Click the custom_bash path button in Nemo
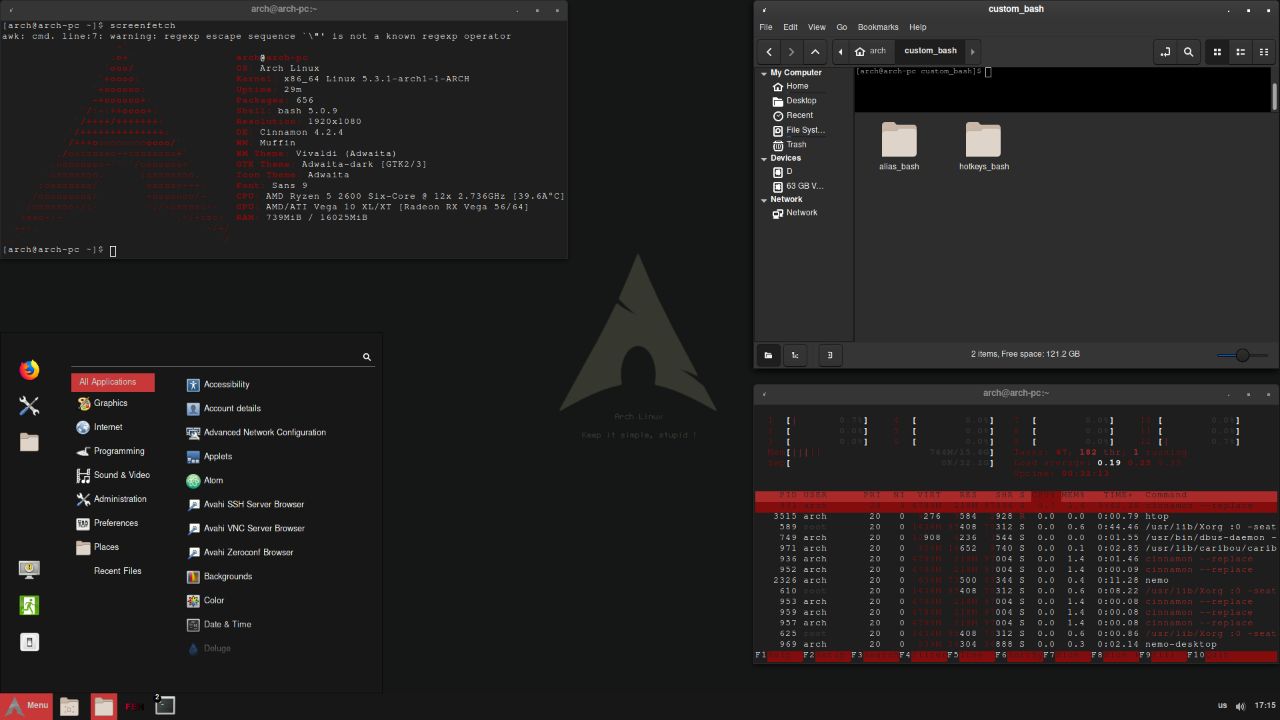The width and height of the screenshot is (1280, 720). [930, 51]
